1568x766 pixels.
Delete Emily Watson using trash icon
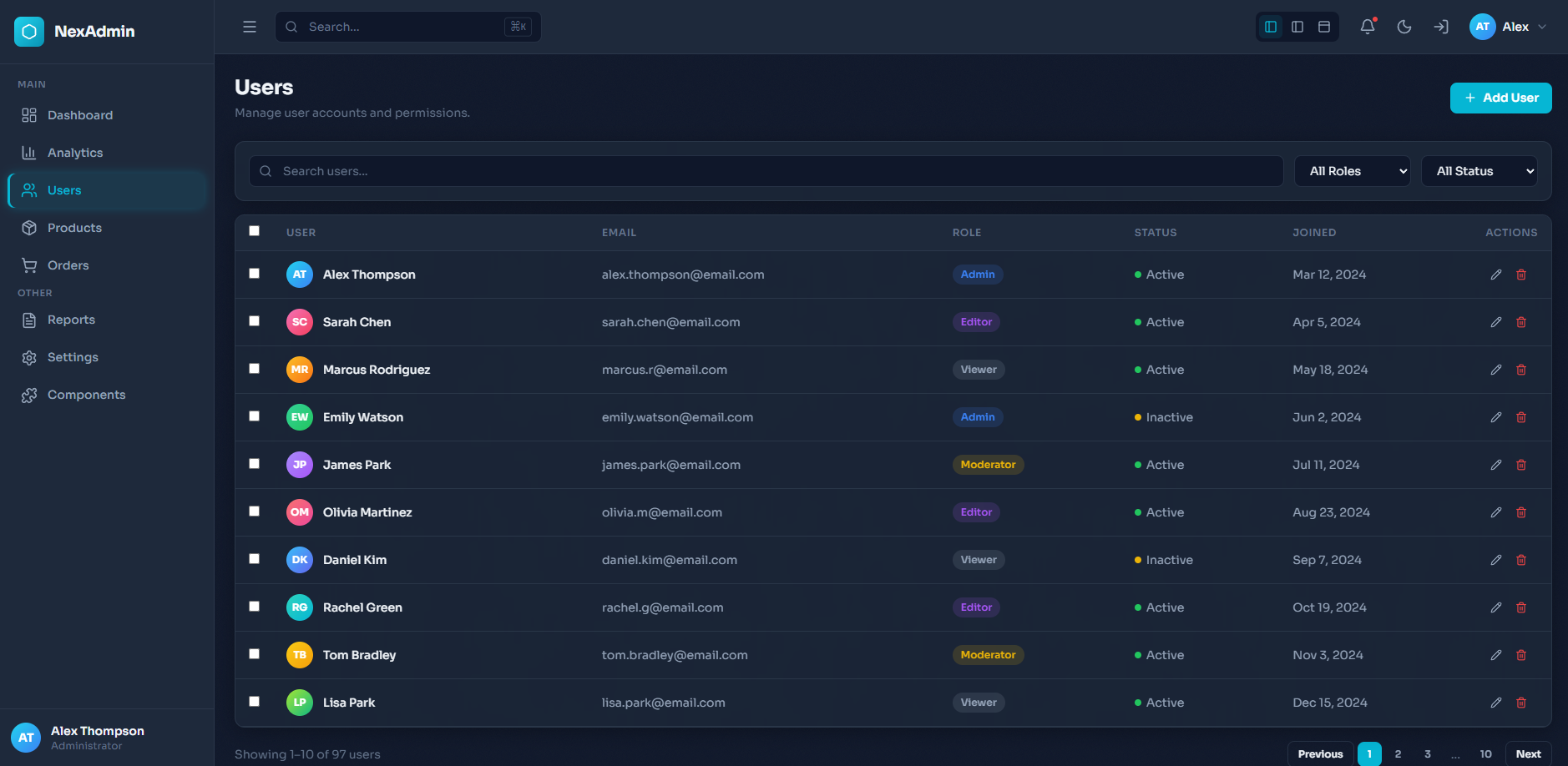pos(1521,417)
